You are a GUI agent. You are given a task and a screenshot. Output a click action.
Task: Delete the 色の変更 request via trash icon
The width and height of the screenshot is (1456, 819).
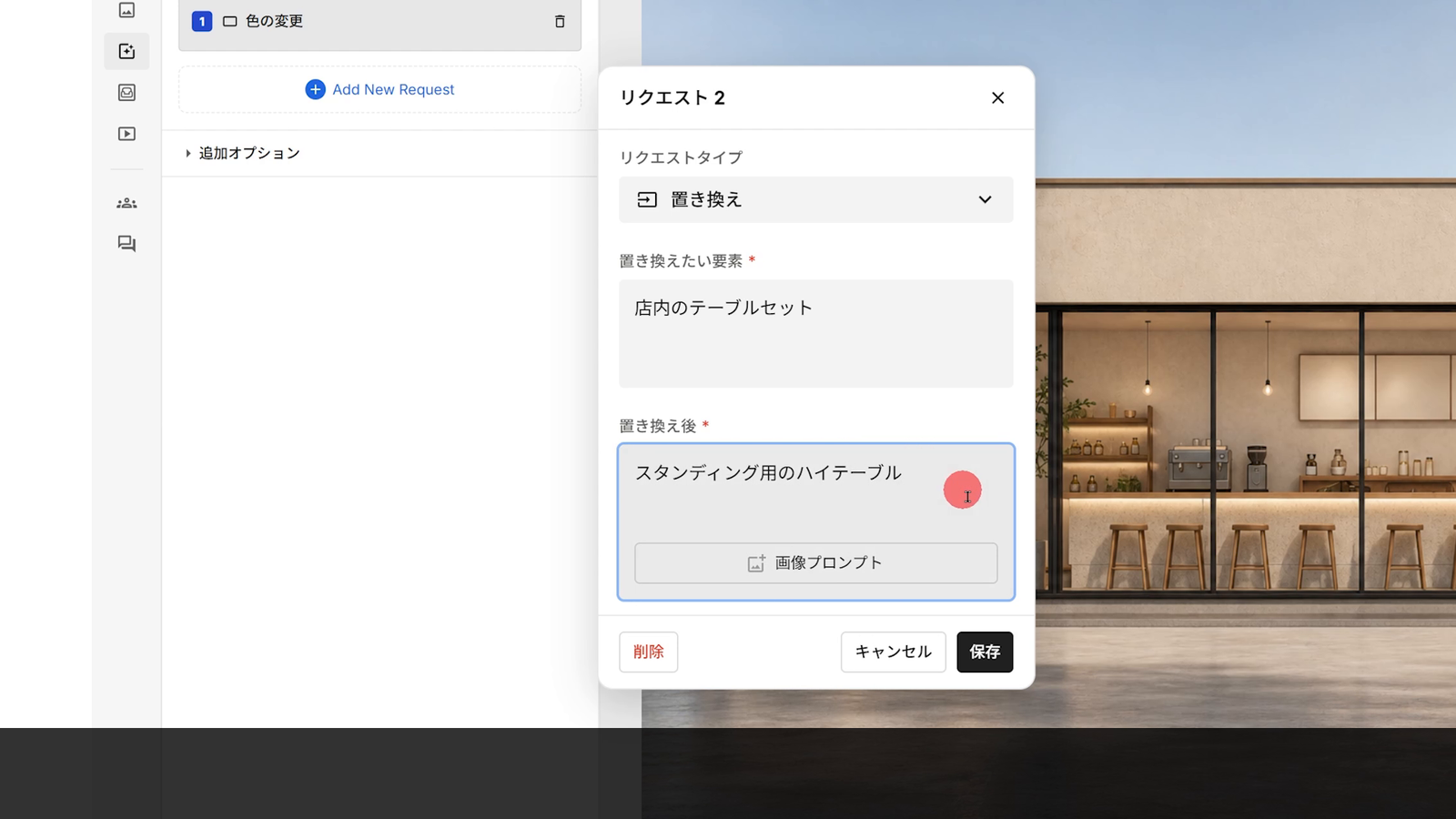tap(560, 21)
